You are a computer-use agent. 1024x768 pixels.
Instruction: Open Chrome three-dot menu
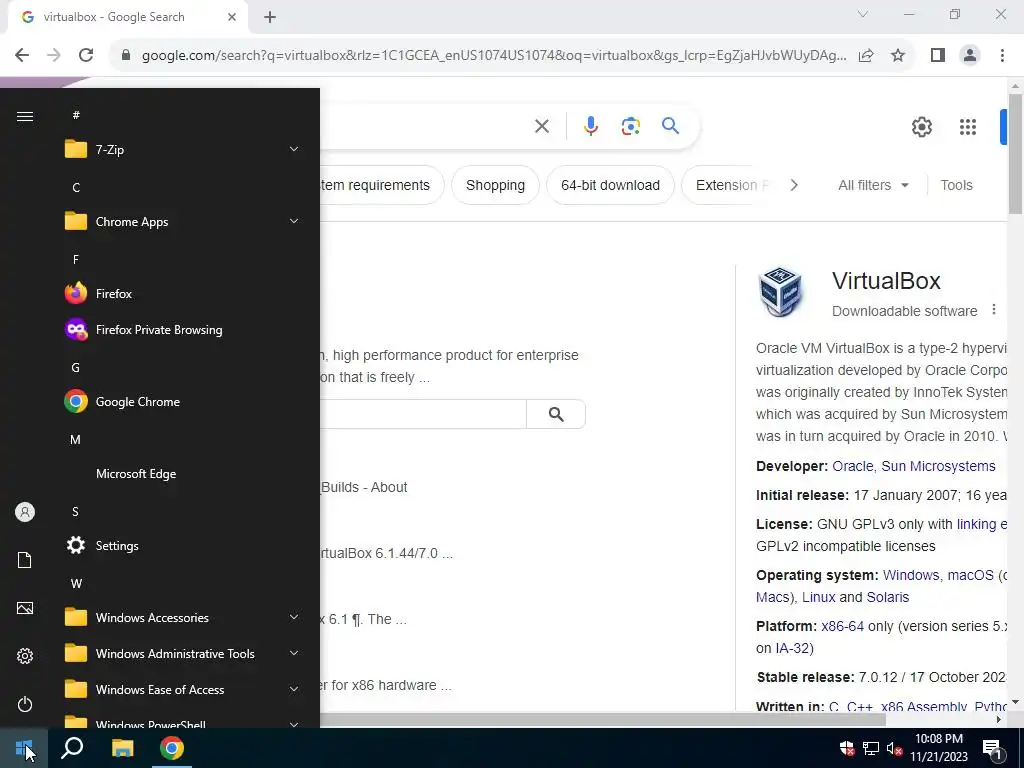1002,55
